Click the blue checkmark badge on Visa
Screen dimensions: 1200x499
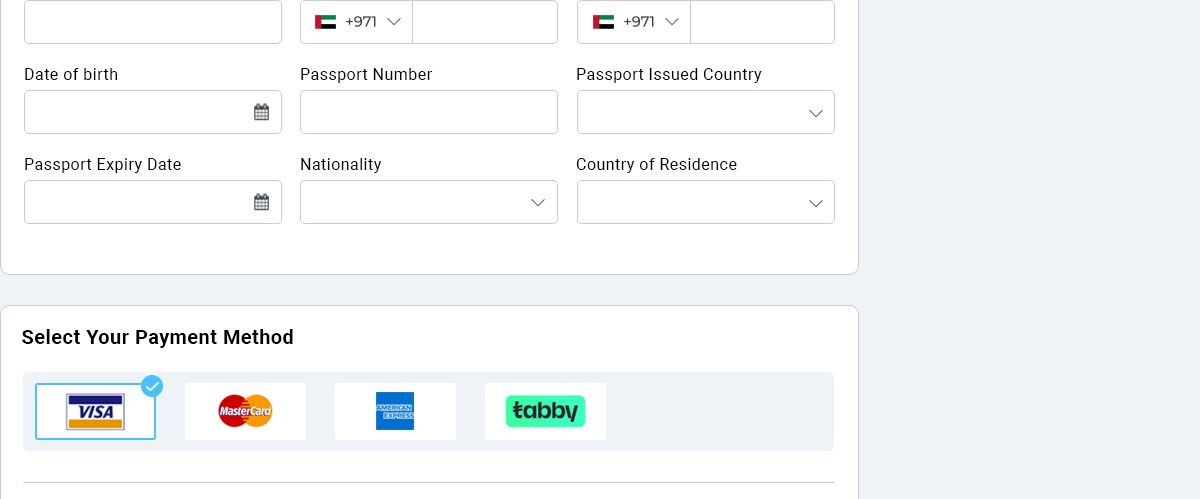point(152,386)
